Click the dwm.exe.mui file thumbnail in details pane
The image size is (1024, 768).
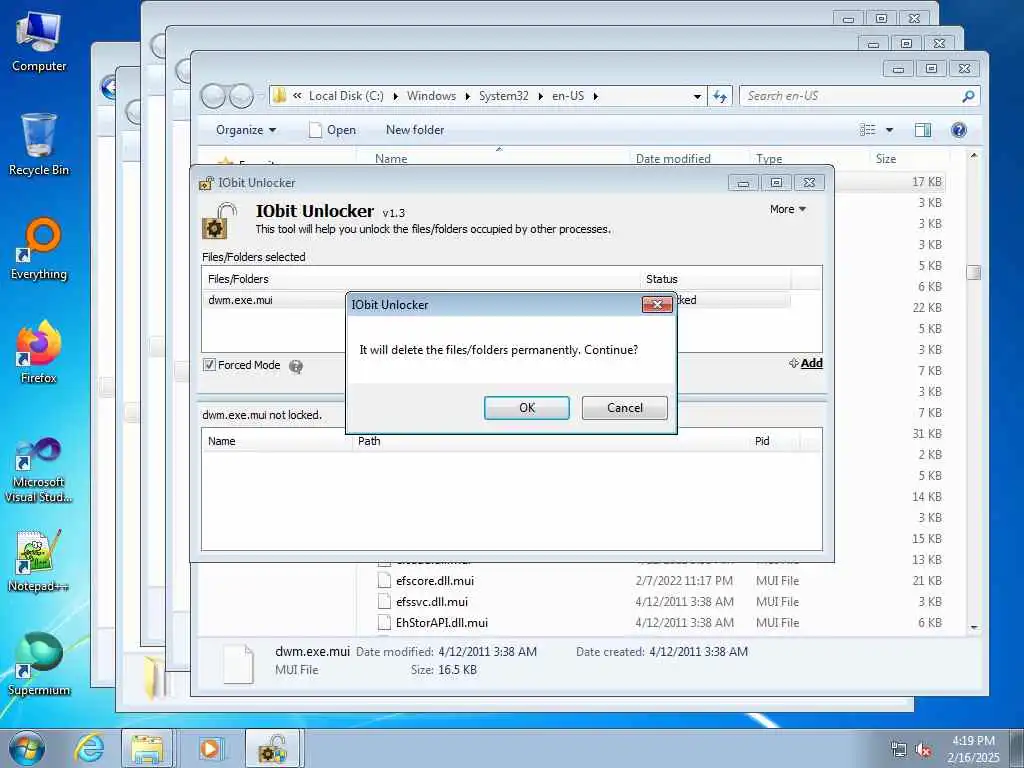[238, 664]
